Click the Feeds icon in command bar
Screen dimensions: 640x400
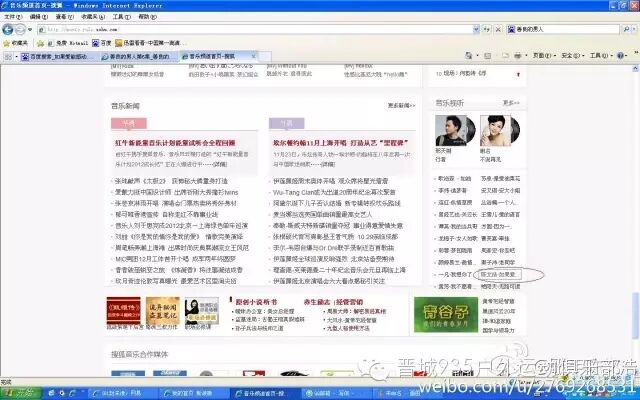point(487,56)
